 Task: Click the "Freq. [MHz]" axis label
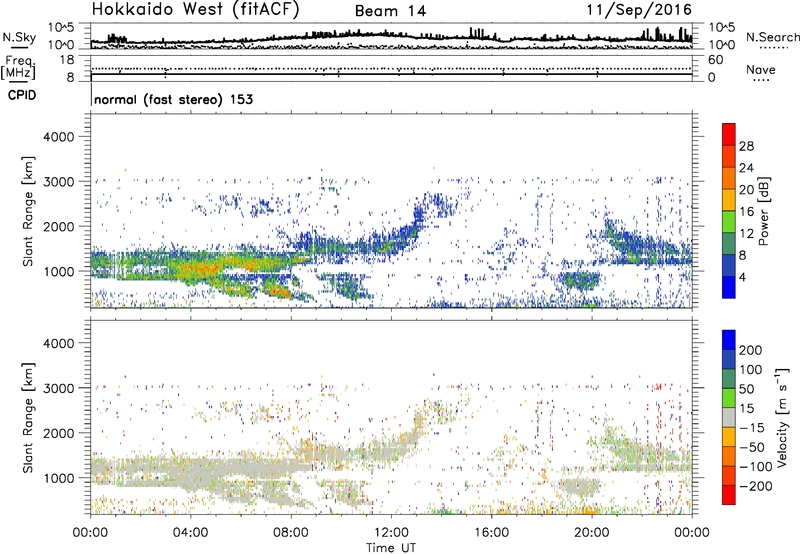[18, 68]
